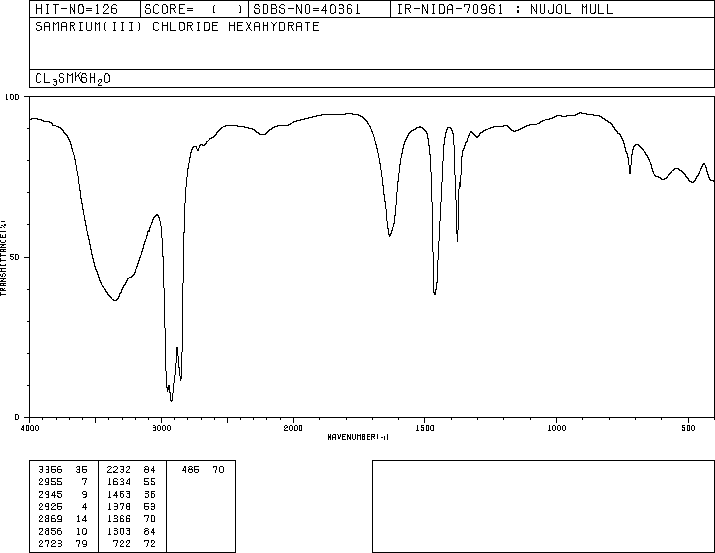
Task: Click the 100 y-axis tick label
Action: [x=12, y=97]
